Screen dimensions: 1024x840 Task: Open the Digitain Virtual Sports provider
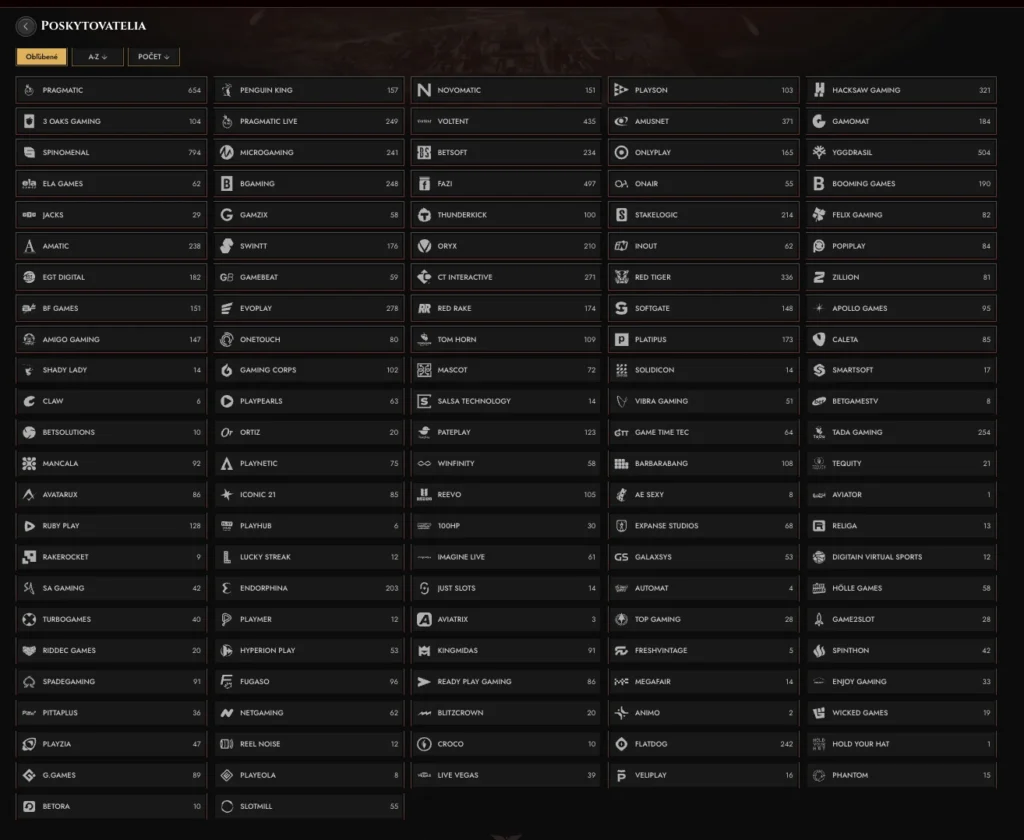(901, 557)
